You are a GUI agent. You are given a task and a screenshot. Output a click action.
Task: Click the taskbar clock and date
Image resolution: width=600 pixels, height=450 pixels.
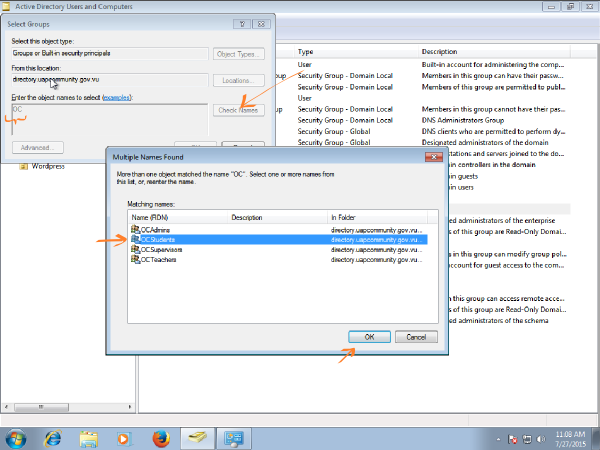[x=570, y=439]
